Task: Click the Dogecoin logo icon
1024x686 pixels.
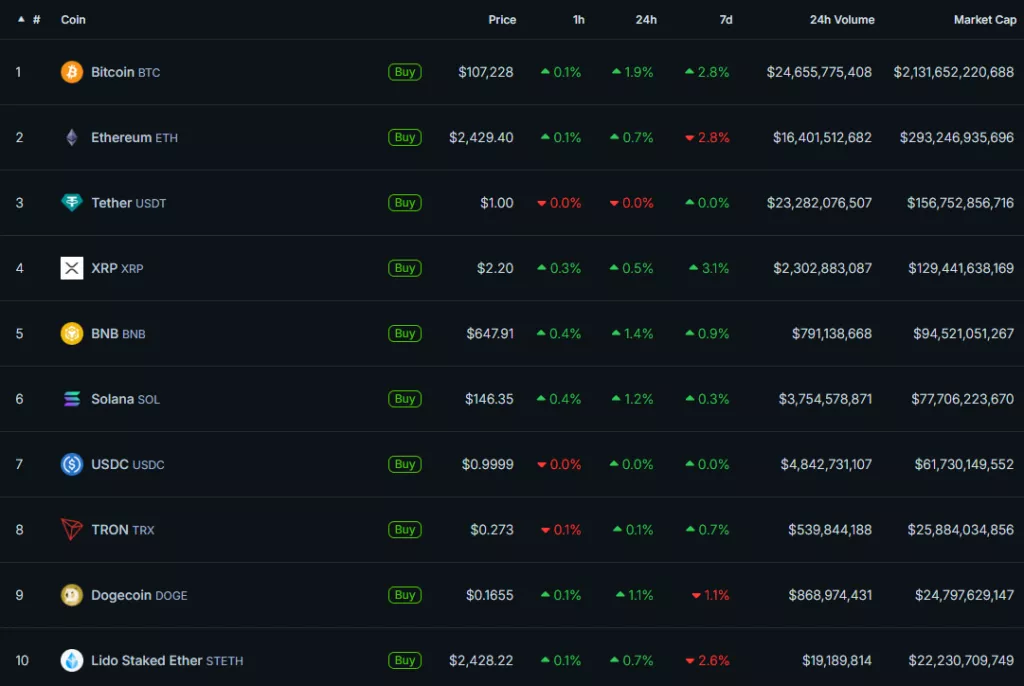Action: tap(72, 595)
